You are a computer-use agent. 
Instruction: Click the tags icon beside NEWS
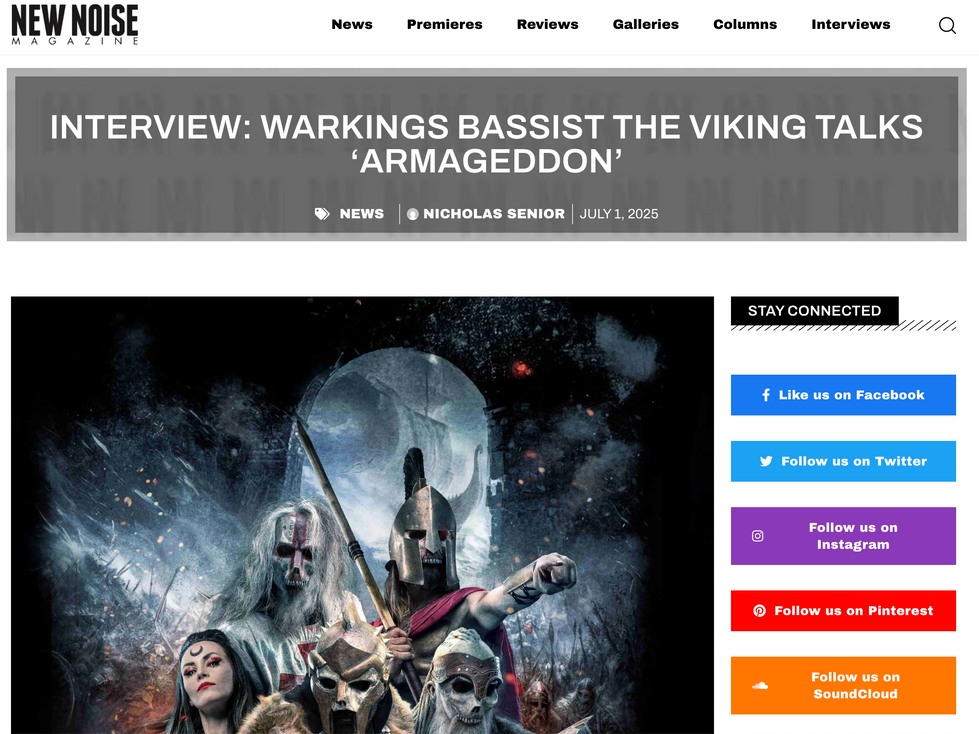[x=322, y=214]
